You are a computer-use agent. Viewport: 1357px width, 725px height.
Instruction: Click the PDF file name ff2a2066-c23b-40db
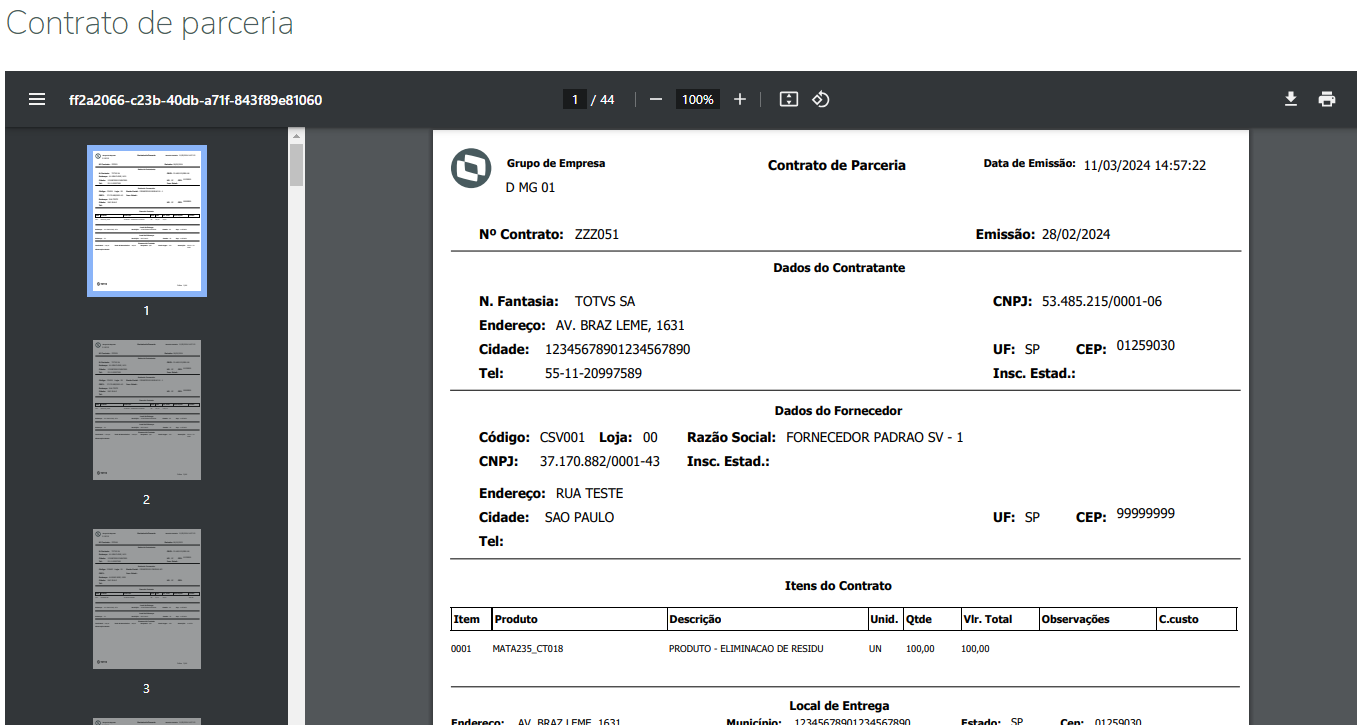pos(195,100)
